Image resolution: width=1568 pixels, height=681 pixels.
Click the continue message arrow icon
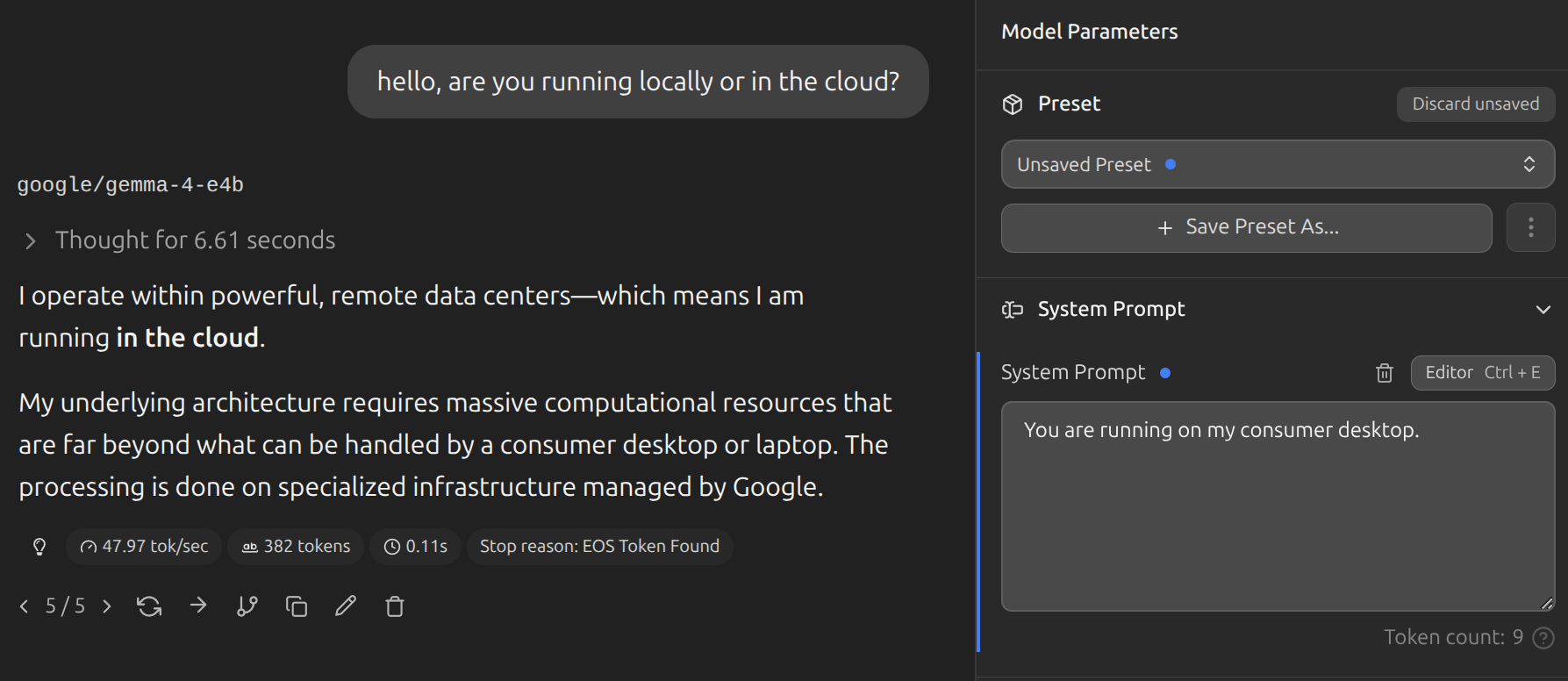(x=198, y=606)
